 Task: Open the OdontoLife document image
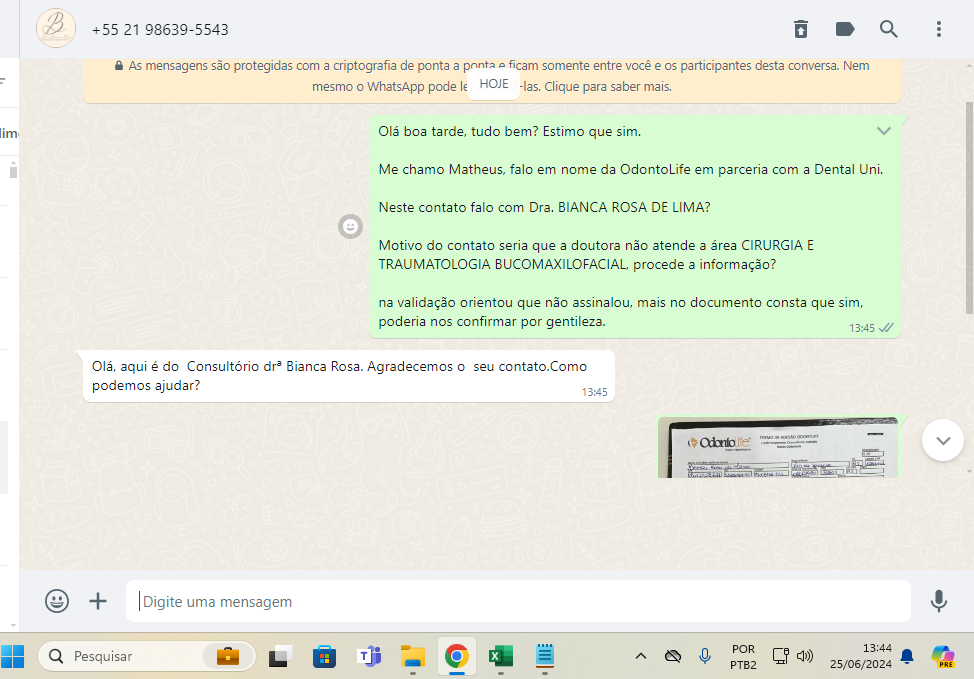778,448
